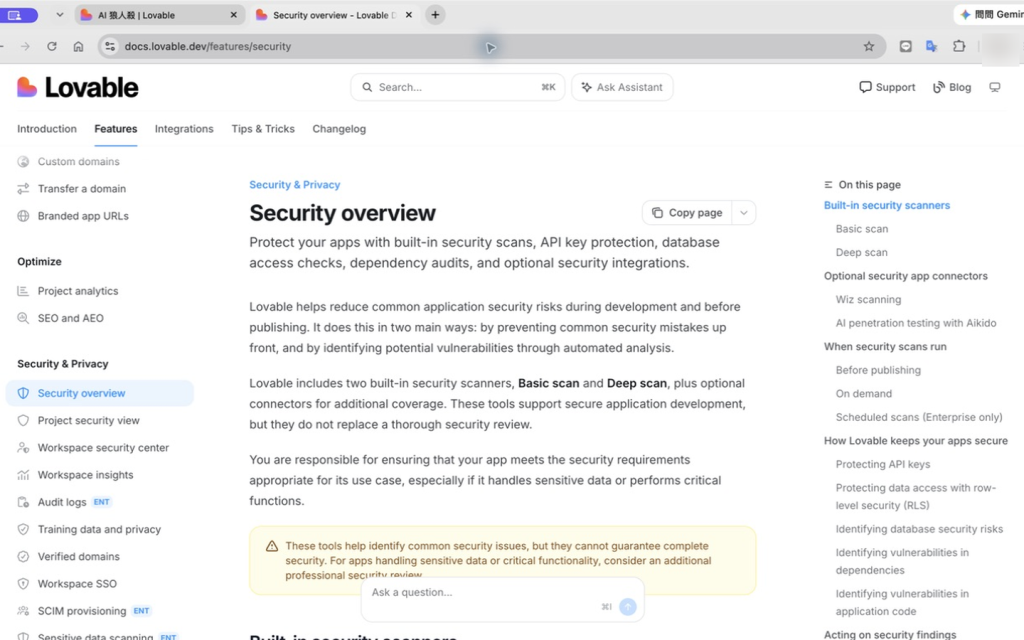Jump to When security scans run
The height and width of the screenshot is (640, 1024).
pyautogui.click(x=885, y=347)
